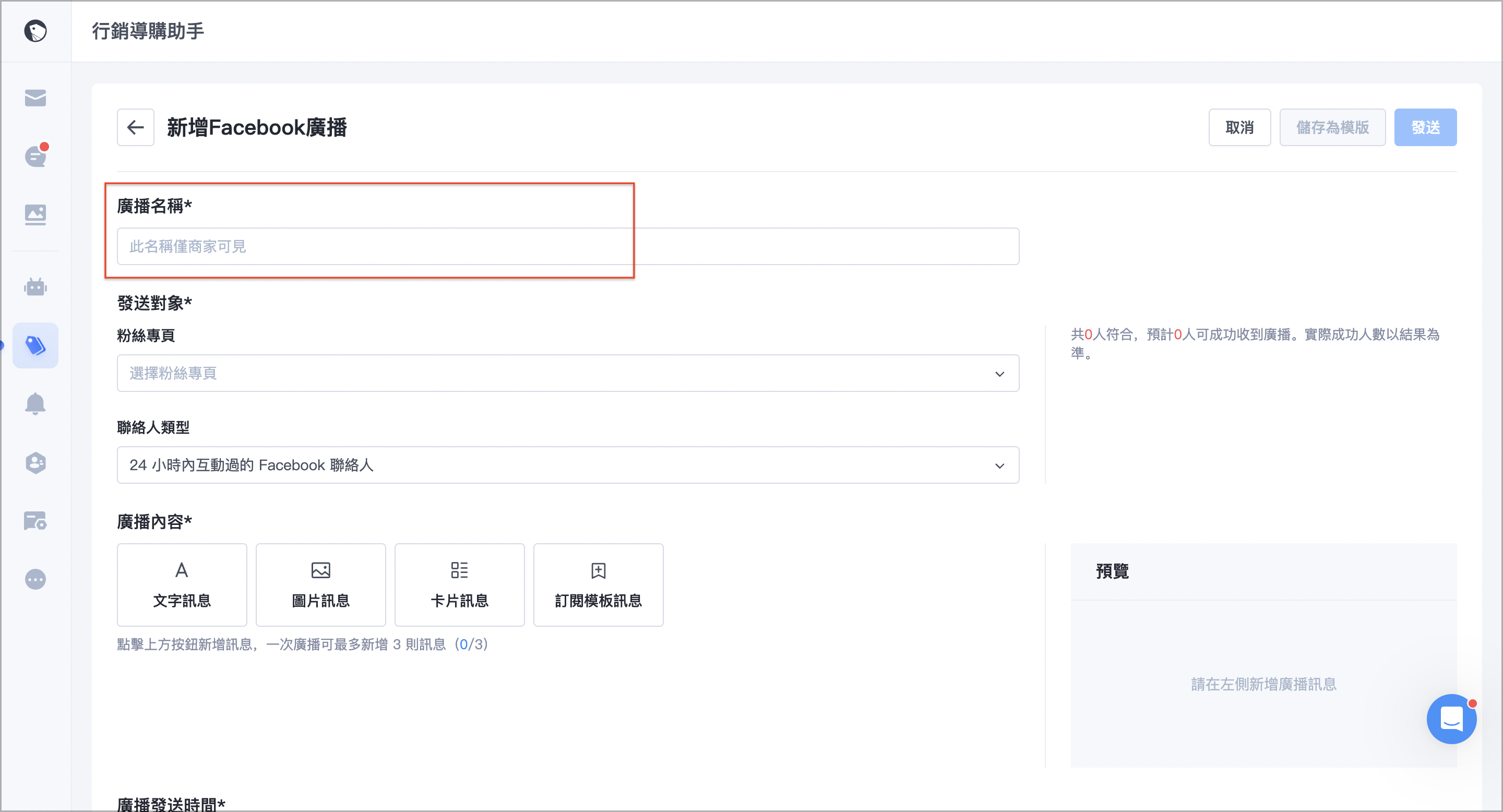Viewport: 1503px width, 812px height.
Task: Open the more options ellipsis icon in sidebar
Action: coord(35,579)
